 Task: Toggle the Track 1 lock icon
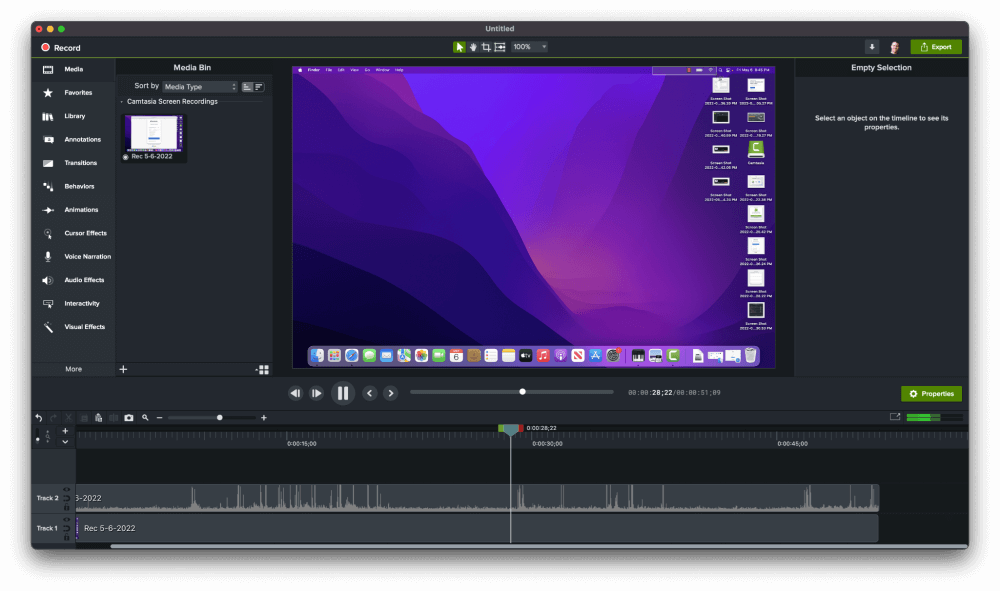[x=66, y=537]
